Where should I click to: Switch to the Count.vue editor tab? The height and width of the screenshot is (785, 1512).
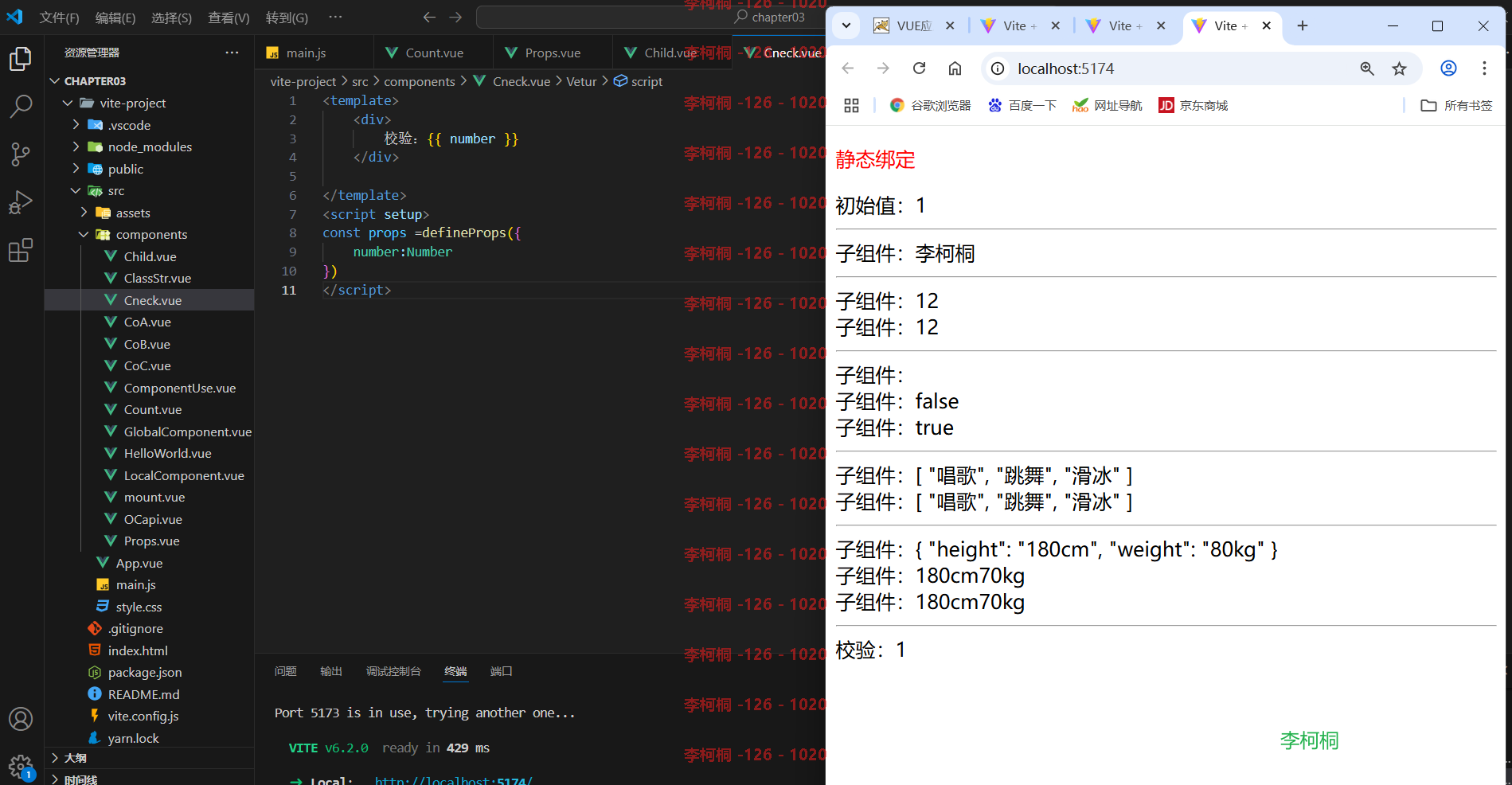[434, 53]
